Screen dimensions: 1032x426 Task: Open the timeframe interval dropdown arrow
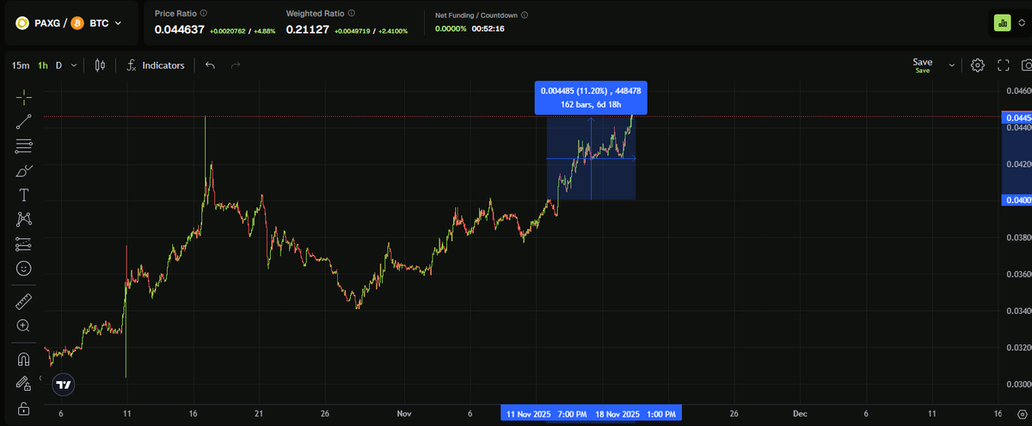point(74,65)
